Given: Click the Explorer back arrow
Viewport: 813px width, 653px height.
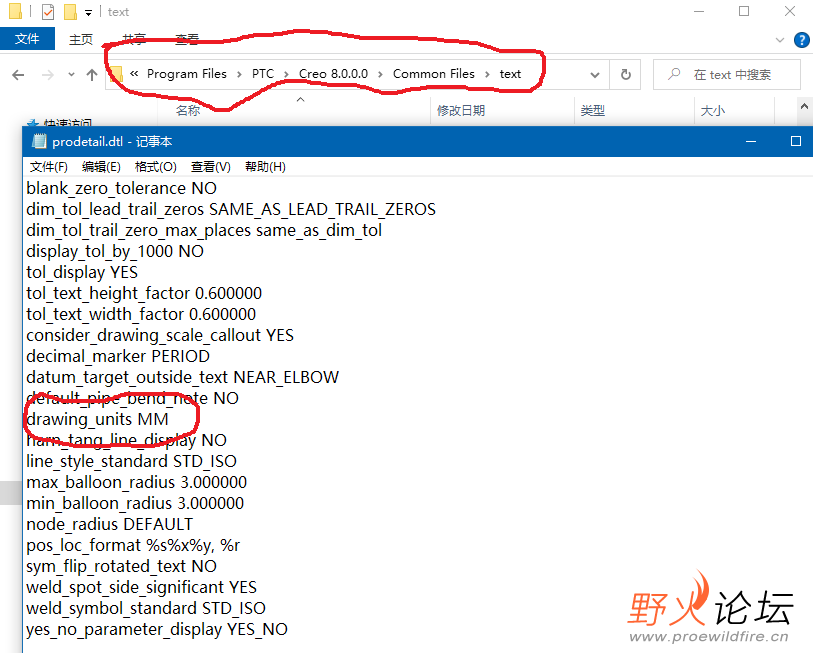Looking at the screenshot, I should [18, 75].
